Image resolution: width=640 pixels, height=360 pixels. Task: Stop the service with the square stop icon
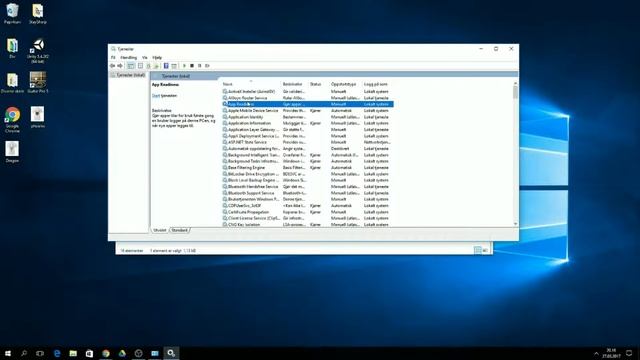[x=192, y=66]
